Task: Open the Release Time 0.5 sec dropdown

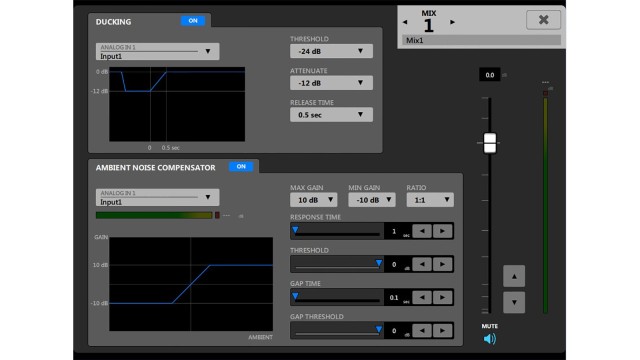Action: pos(331,115)
